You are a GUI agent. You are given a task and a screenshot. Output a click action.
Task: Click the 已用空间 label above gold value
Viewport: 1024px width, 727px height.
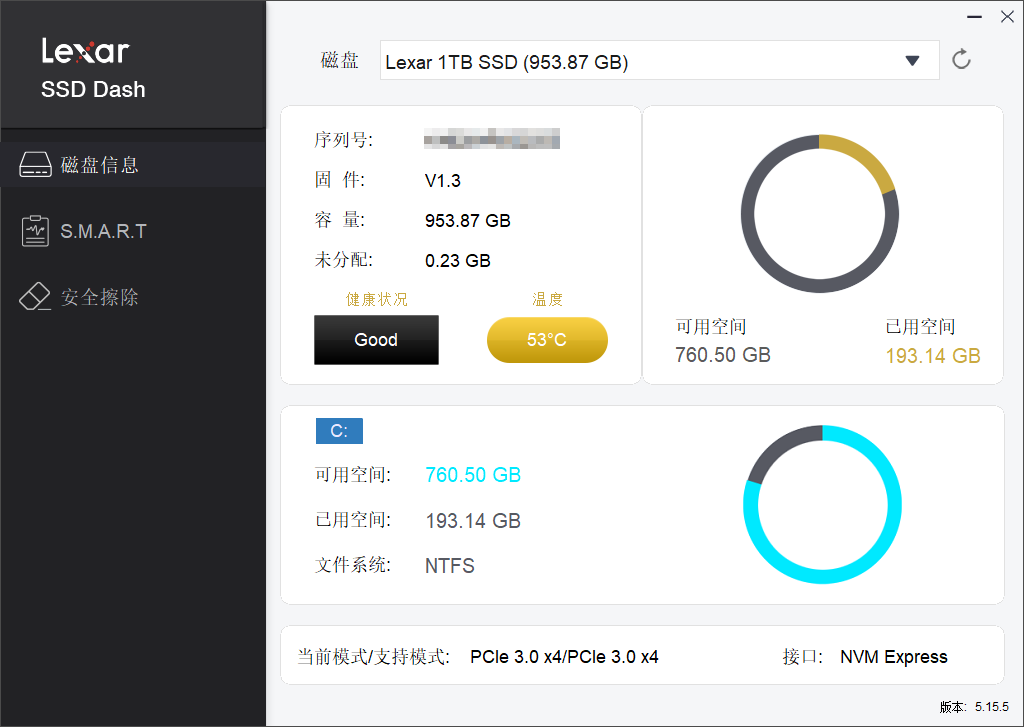tap(920, 327)
